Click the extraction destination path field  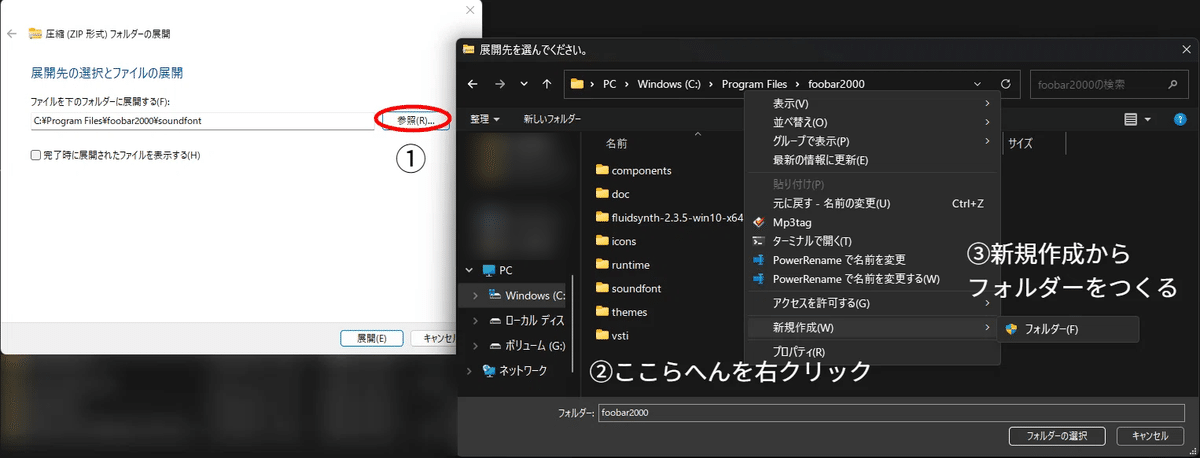click(x=202, y=120)
